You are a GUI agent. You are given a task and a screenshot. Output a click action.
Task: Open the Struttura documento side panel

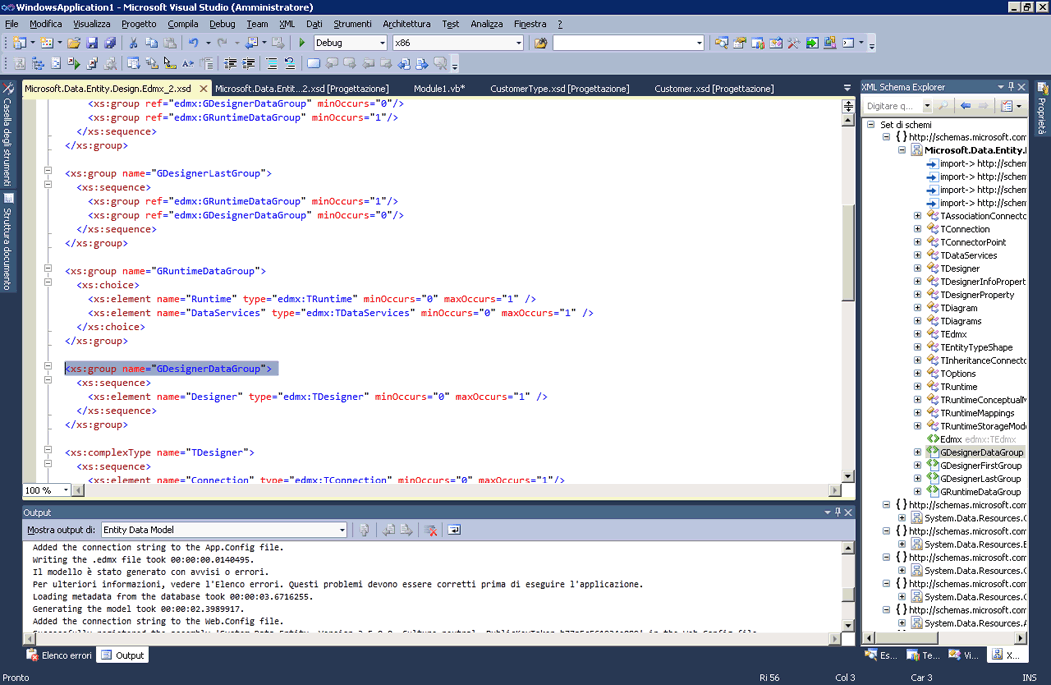tap(7, 242)
